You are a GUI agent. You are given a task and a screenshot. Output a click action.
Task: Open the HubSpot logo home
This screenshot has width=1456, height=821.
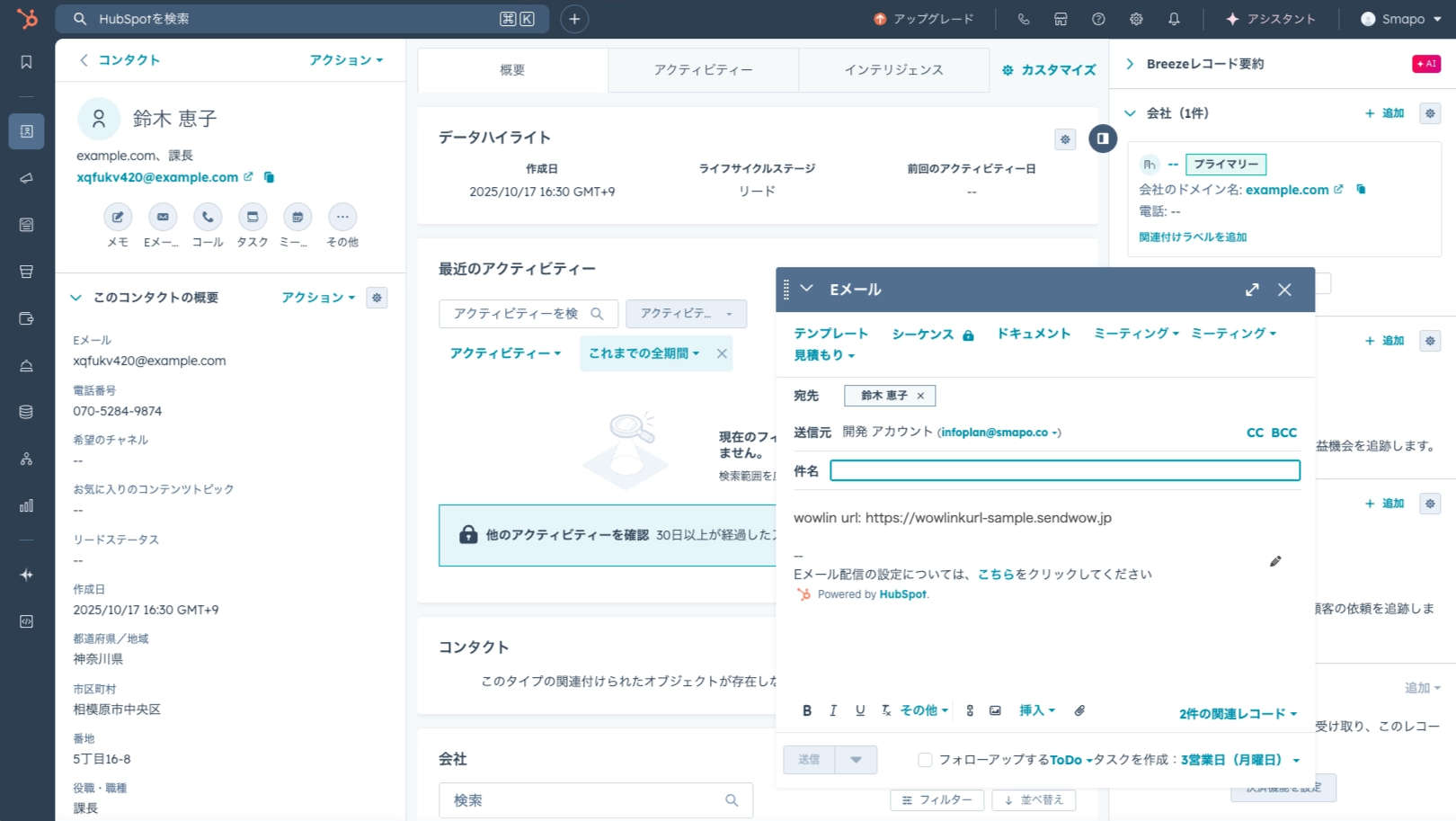pyautogui.click(x=27, y=18)
